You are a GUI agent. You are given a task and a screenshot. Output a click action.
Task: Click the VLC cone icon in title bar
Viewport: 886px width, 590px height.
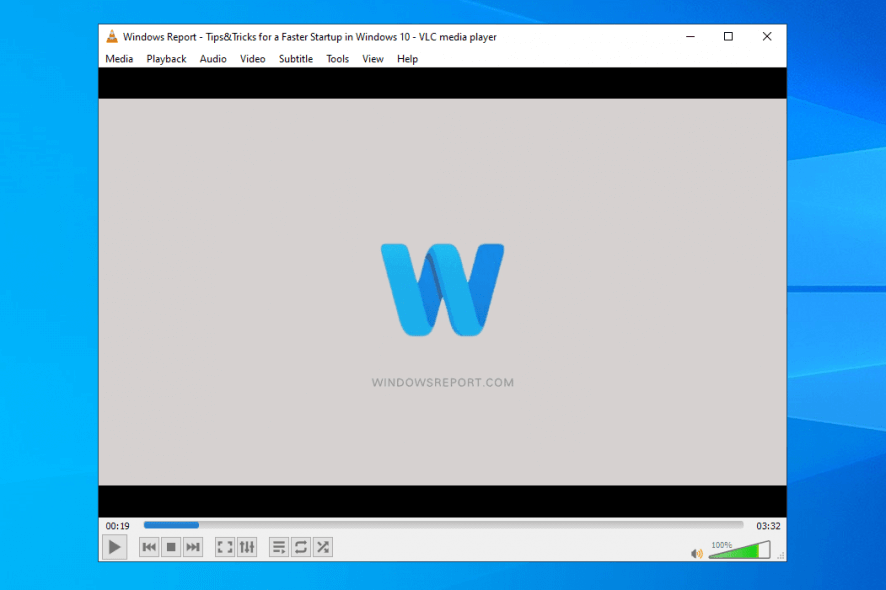112,37
